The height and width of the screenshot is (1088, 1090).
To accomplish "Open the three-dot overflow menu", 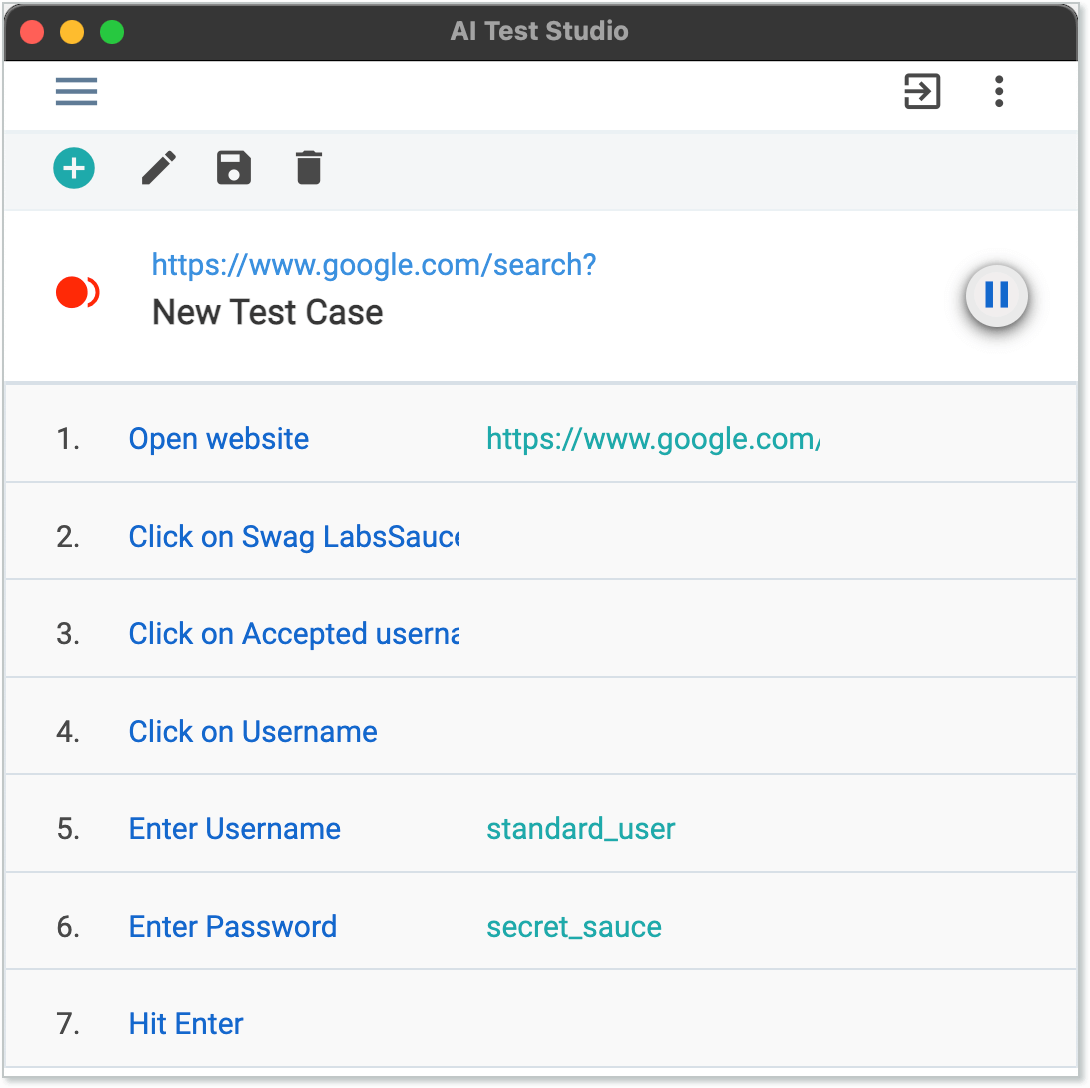I will point(999,91).
